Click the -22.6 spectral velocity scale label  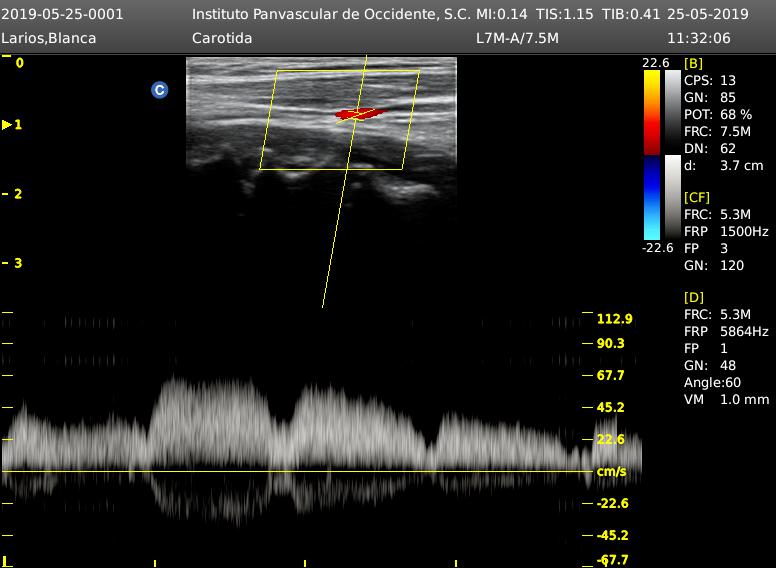tap(613, 504)
